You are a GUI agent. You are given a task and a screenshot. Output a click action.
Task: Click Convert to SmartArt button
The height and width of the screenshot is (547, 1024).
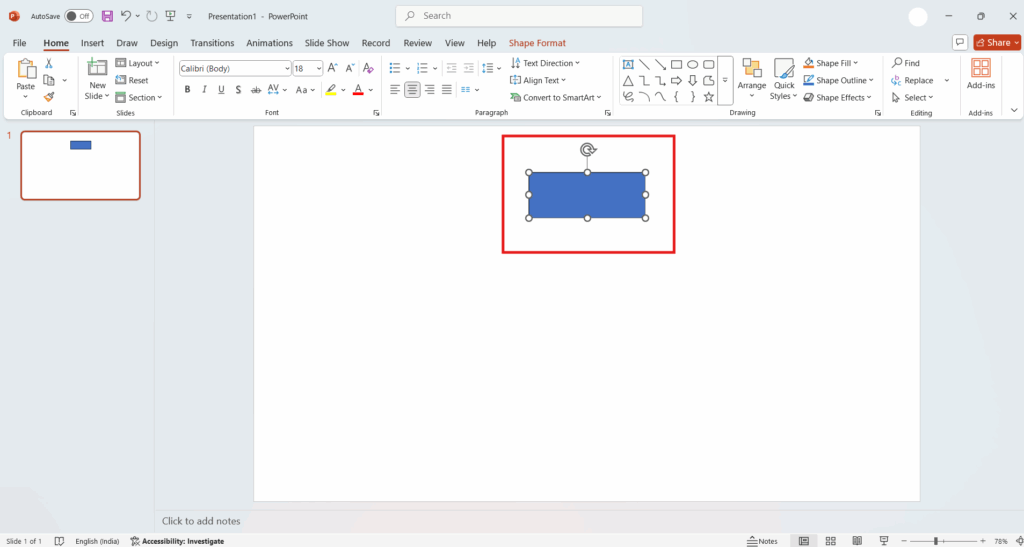(556, 97)
